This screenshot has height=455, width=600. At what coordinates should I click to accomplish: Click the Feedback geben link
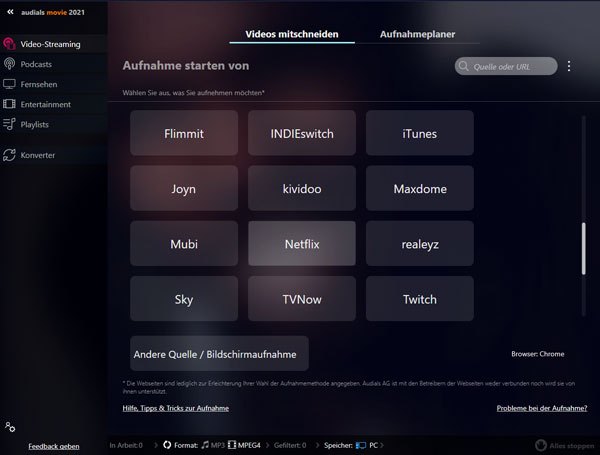point(54,446)
